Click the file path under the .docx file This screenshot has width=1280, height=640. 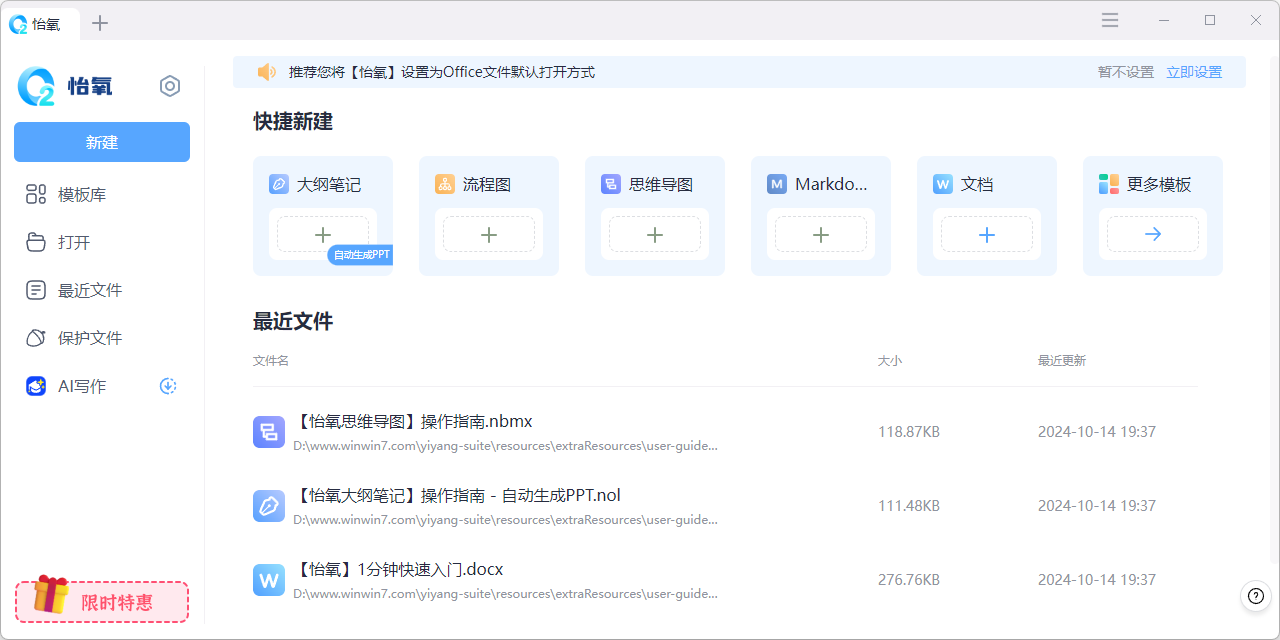coord(505,594)
